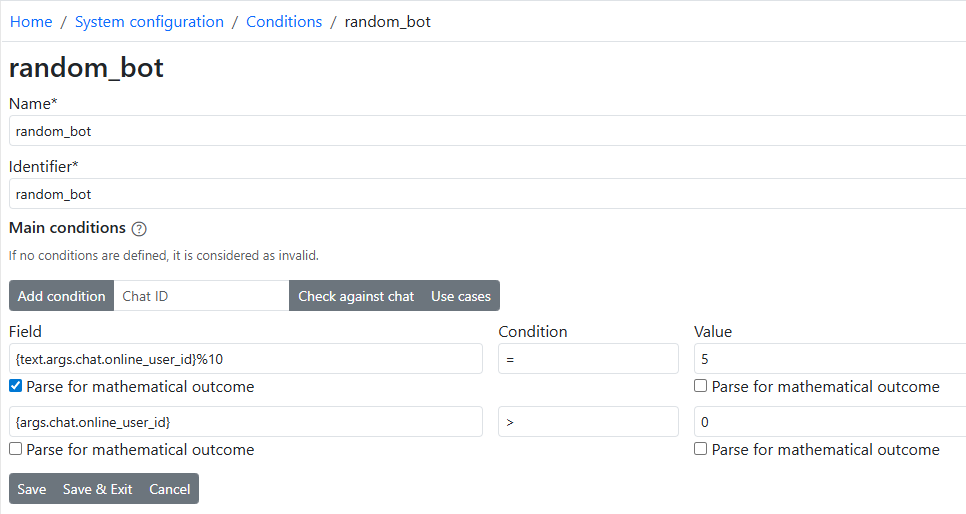This screenshot has height=514, width=966.
Task: Click the second condition operator field containing >
Action: pos(588,422)
